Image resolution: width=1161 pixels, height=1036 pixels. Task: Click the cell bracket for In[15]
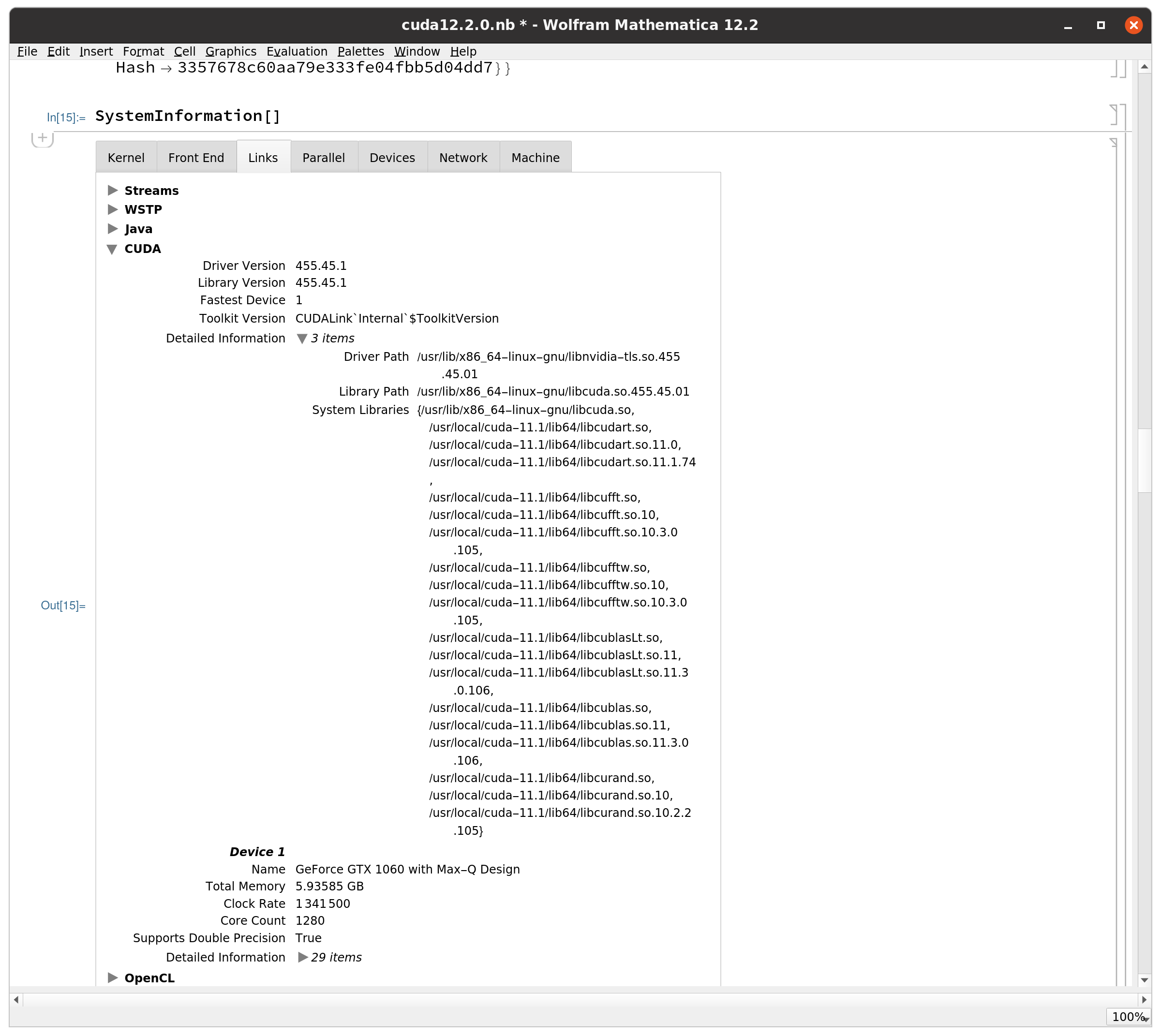[x=1113, y=115]
